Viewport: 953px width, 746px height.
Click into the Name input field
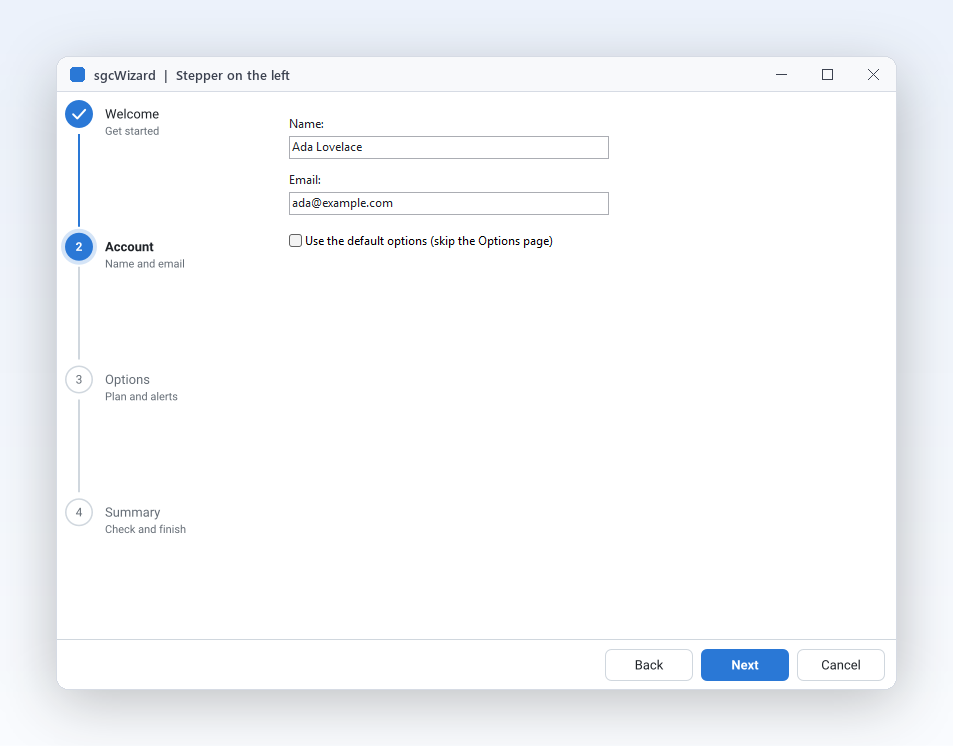(x=449, y=147)
